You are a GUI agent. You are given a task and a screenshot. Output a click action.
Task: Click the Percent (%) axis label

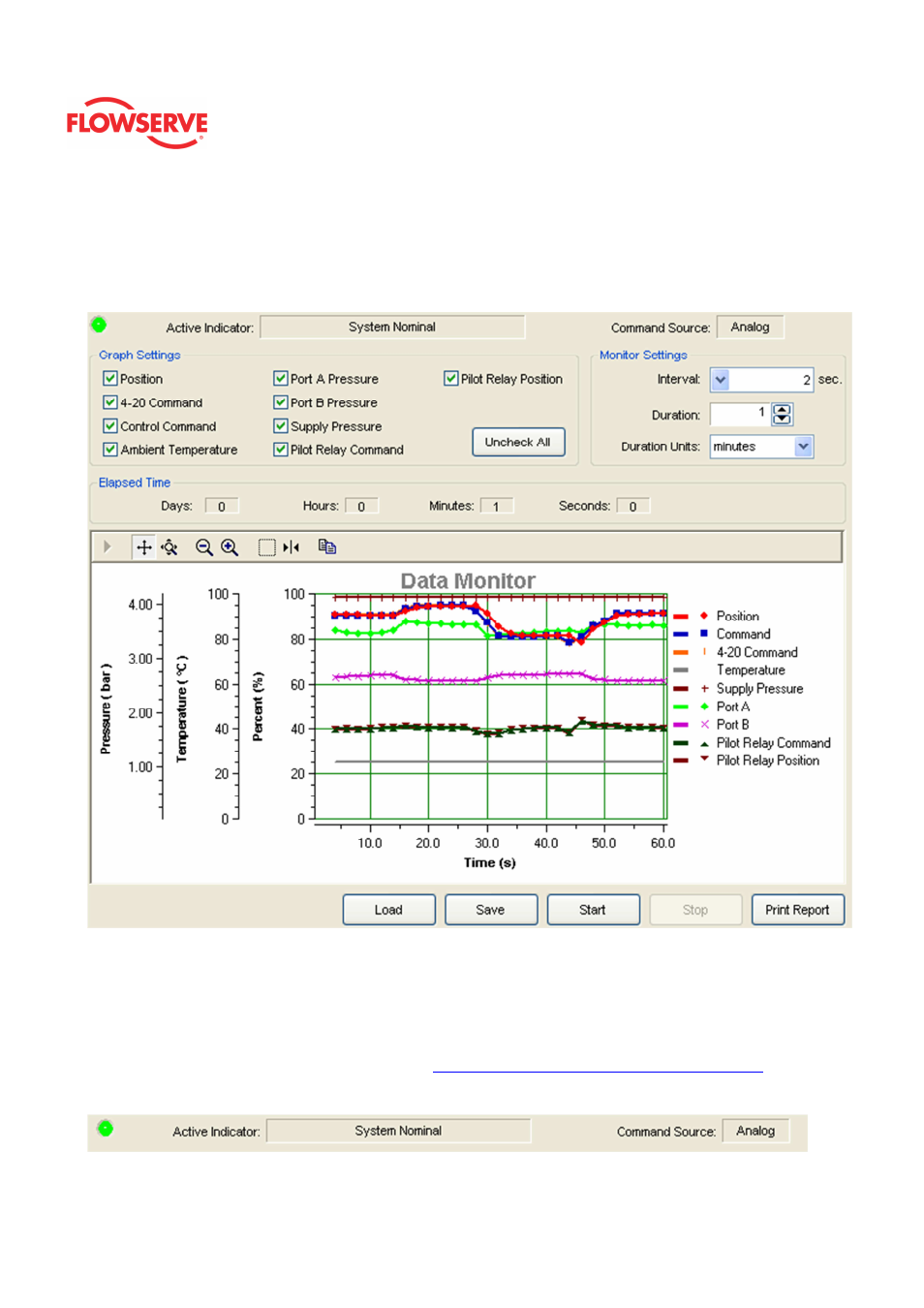pyautogui.click(x=258, y=706)
